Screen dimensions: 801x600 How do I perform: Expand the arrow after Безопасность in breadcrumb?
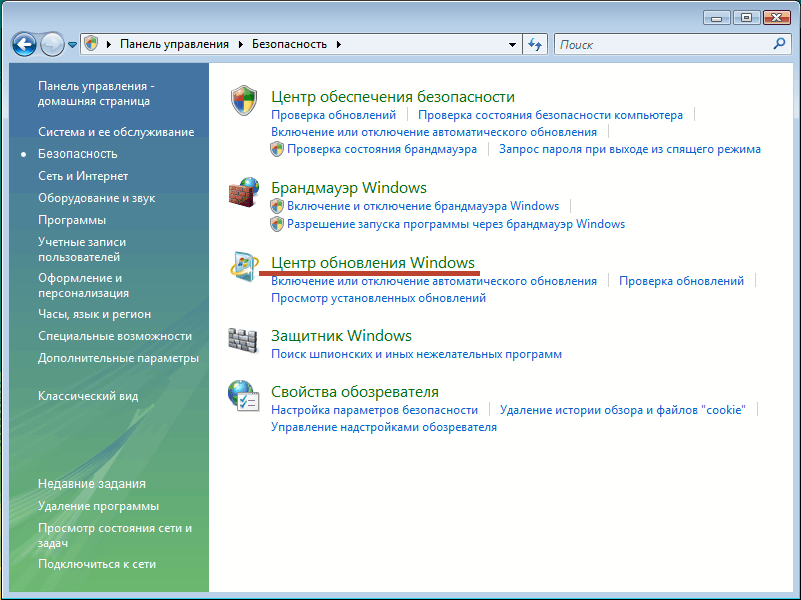[x=338, y=45]
